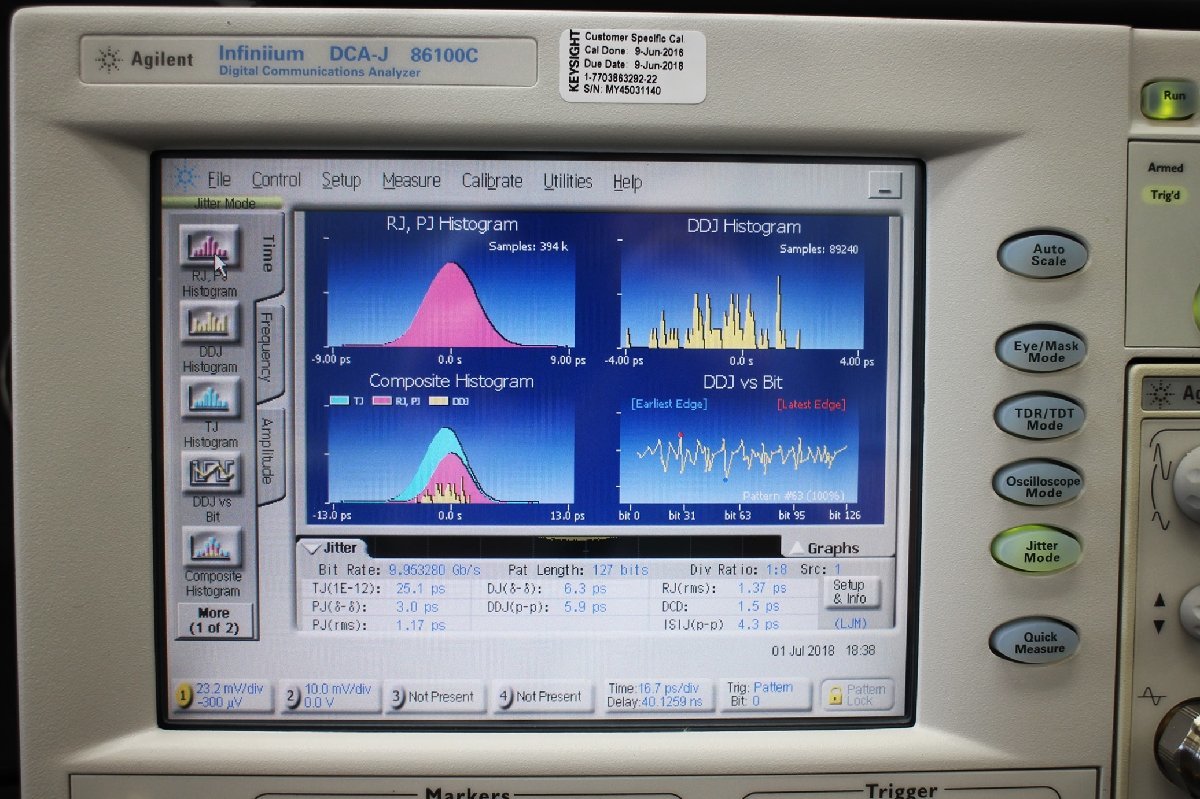Click the application logo icon beside File
Image resolution: width=1200 pixels, height=799 pixels.
185,179
